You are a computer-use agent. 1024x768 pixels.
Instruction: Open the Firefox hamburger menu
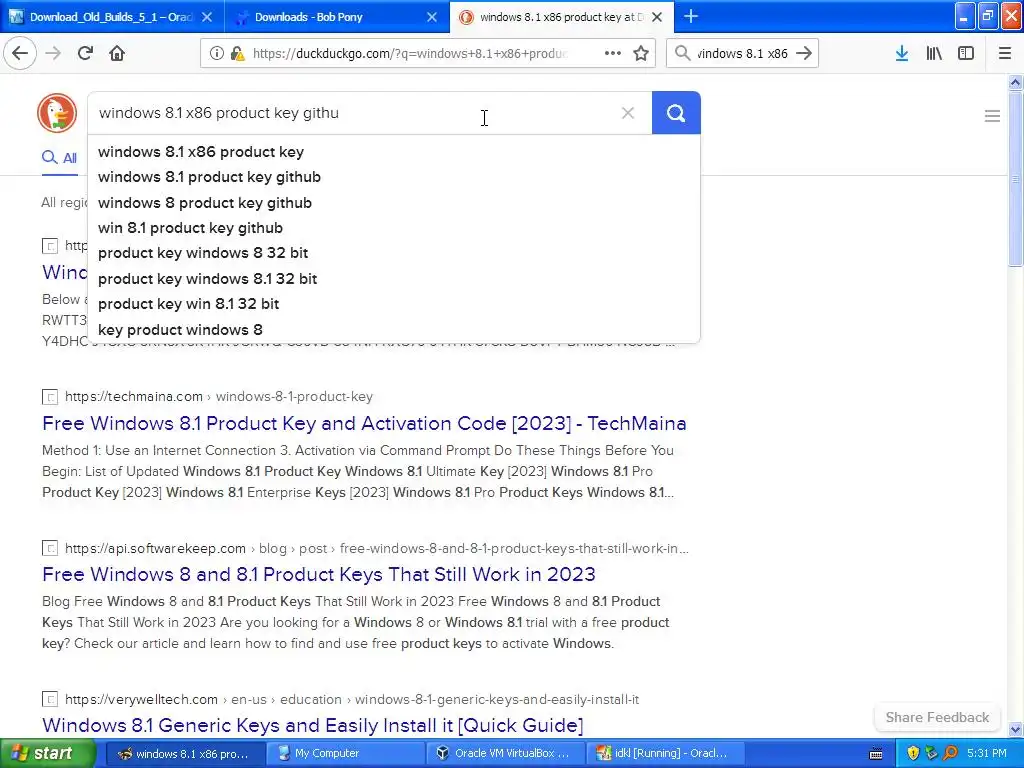pyautogui.click(x=1004, y=53)
